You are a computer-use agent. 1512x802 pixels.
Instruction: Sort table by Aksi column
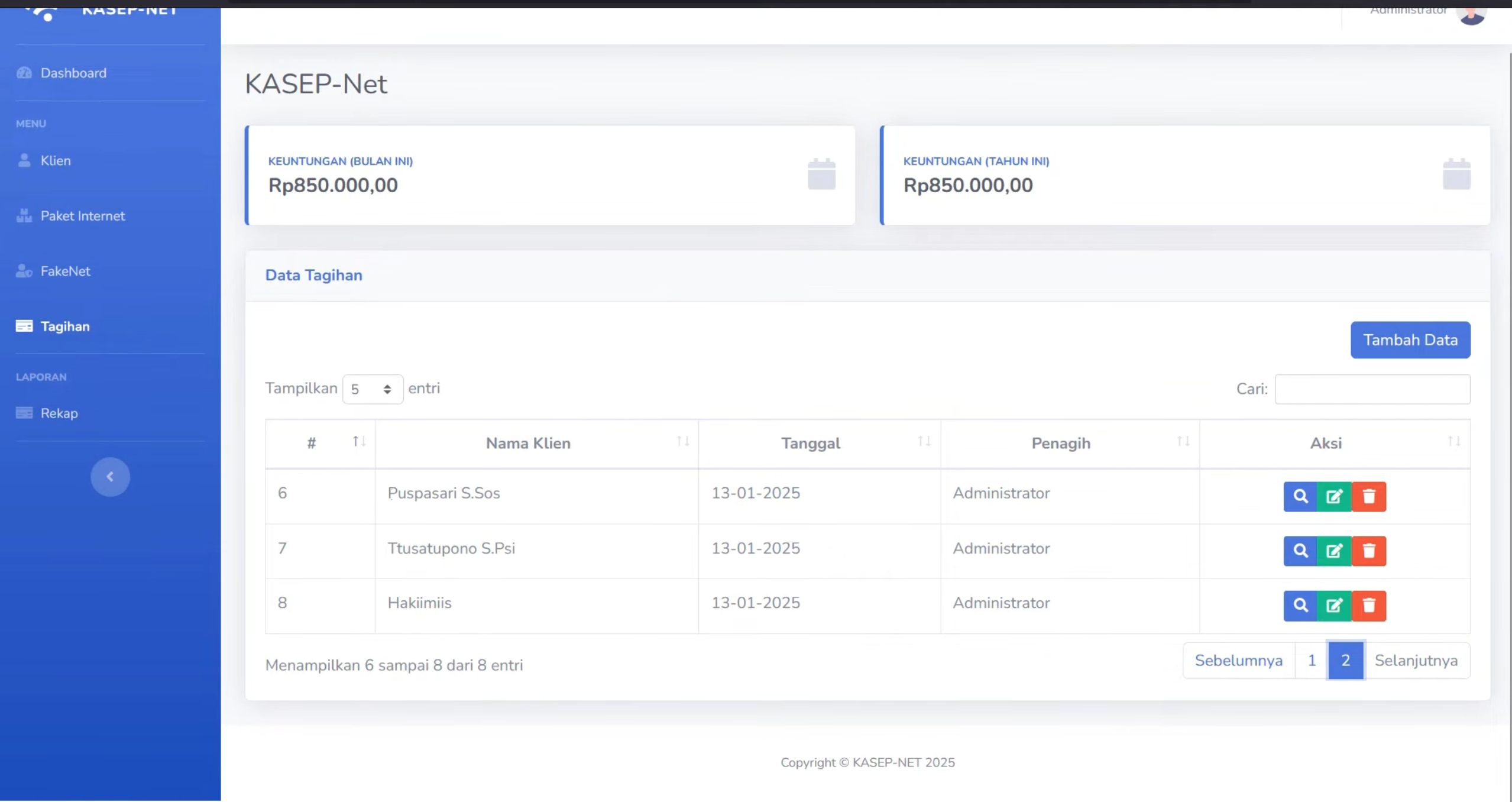point(1335,443)
